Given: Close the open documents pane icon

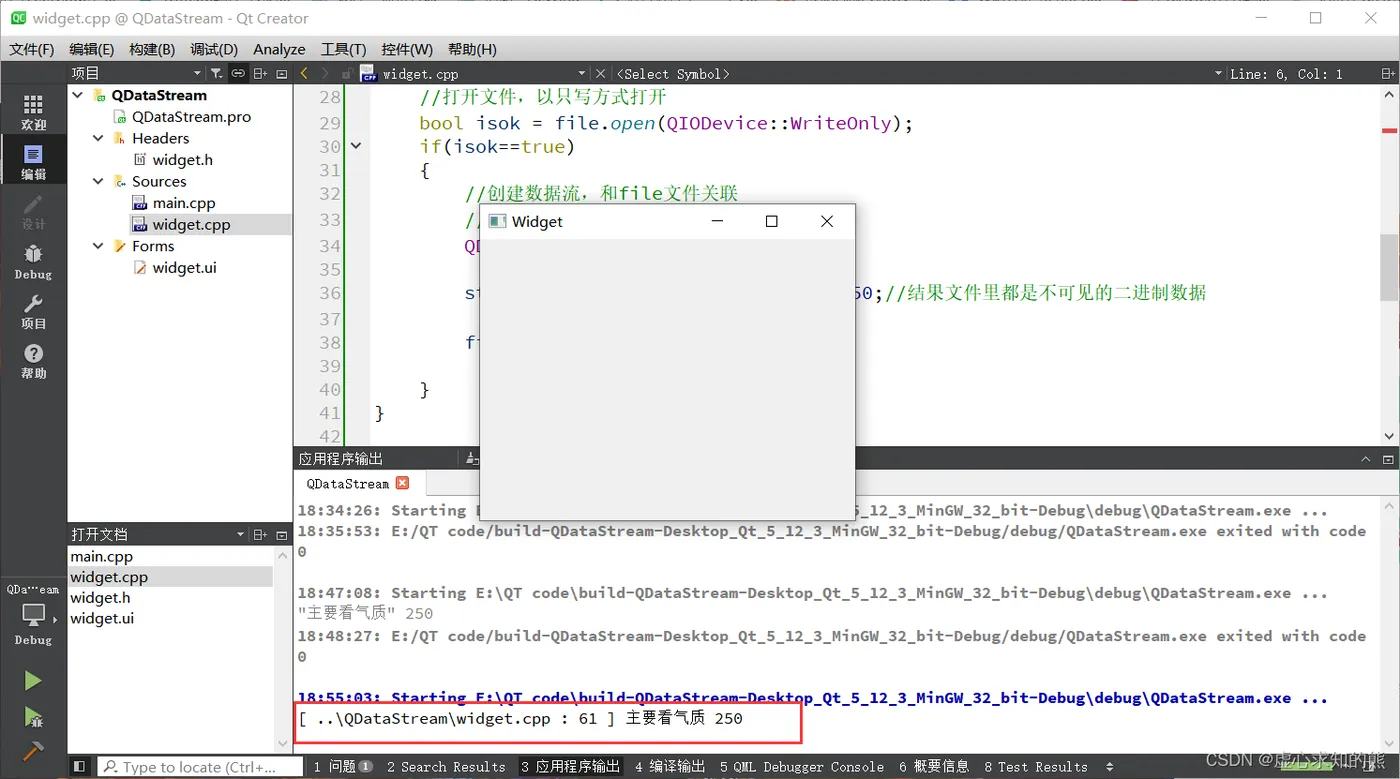Looking at the screenshot, I should [282, 534].
